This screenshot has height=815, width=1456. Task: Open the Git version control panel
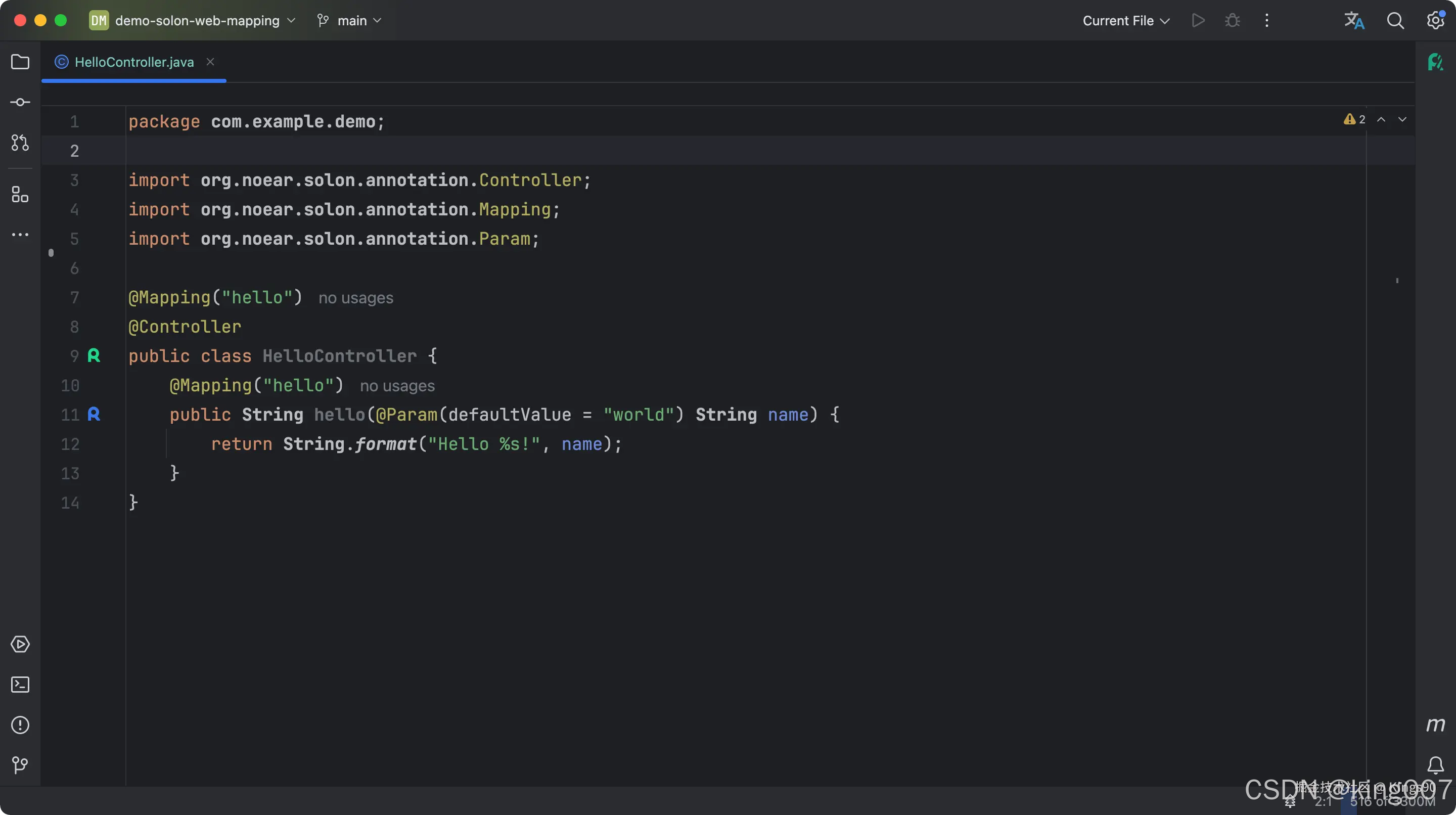[x=20, y=765]
